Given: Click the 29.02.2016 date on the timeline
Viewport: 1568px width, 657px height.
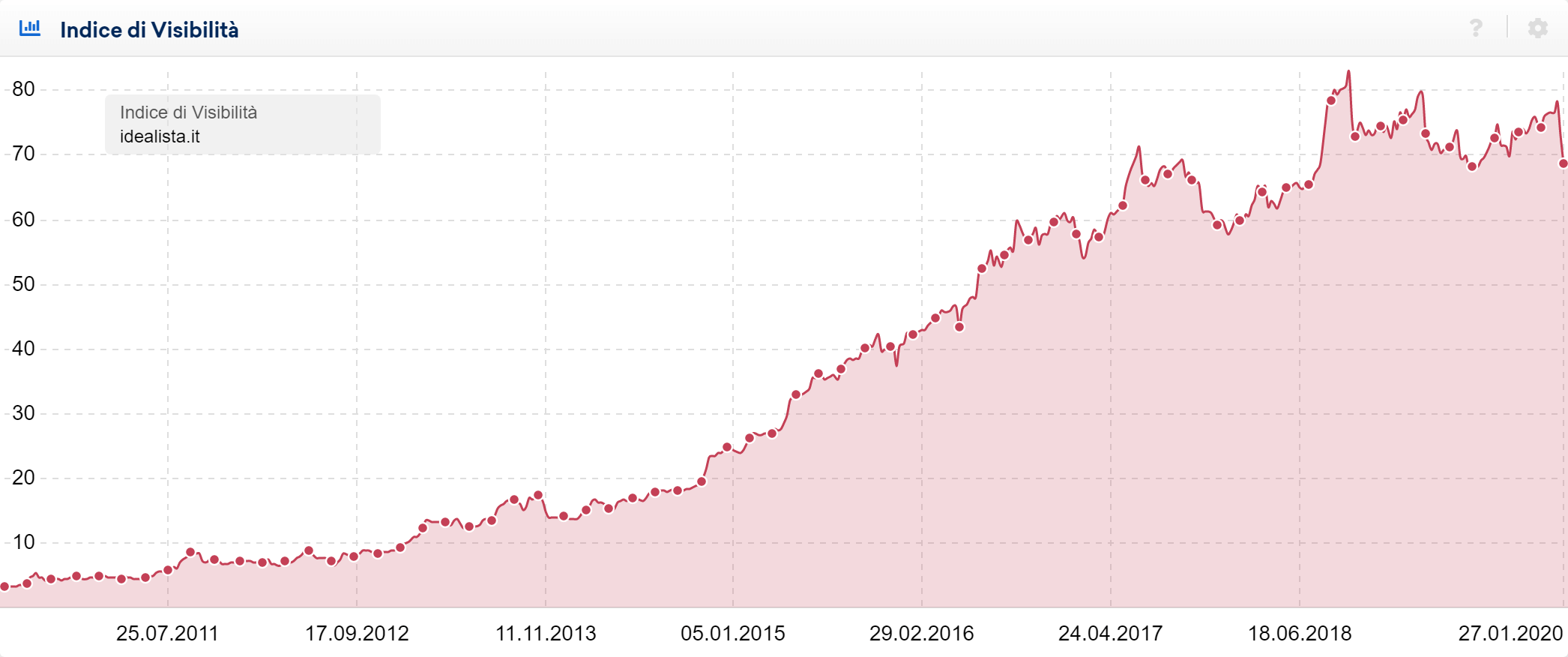Looking at the screenshot, I should pyautogui.click(x=922, y=634).
